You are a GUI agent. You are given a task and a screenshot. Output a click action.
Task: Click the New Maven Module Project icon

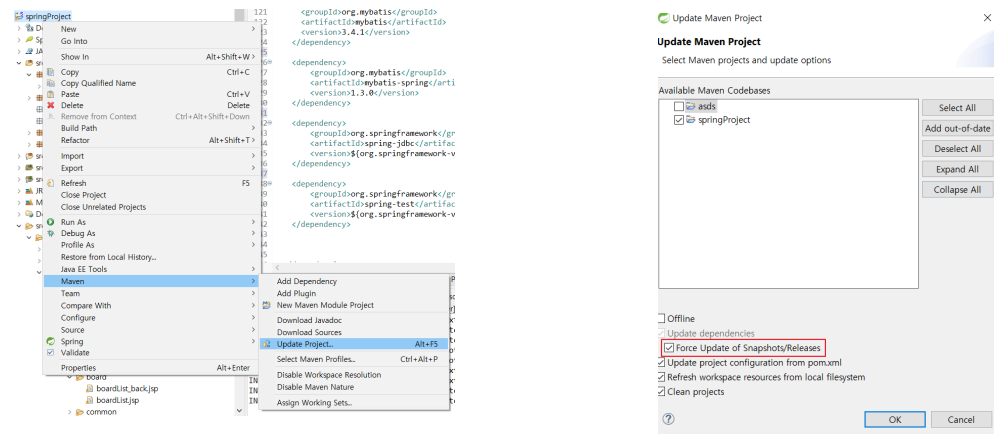(x=267, y=305)
